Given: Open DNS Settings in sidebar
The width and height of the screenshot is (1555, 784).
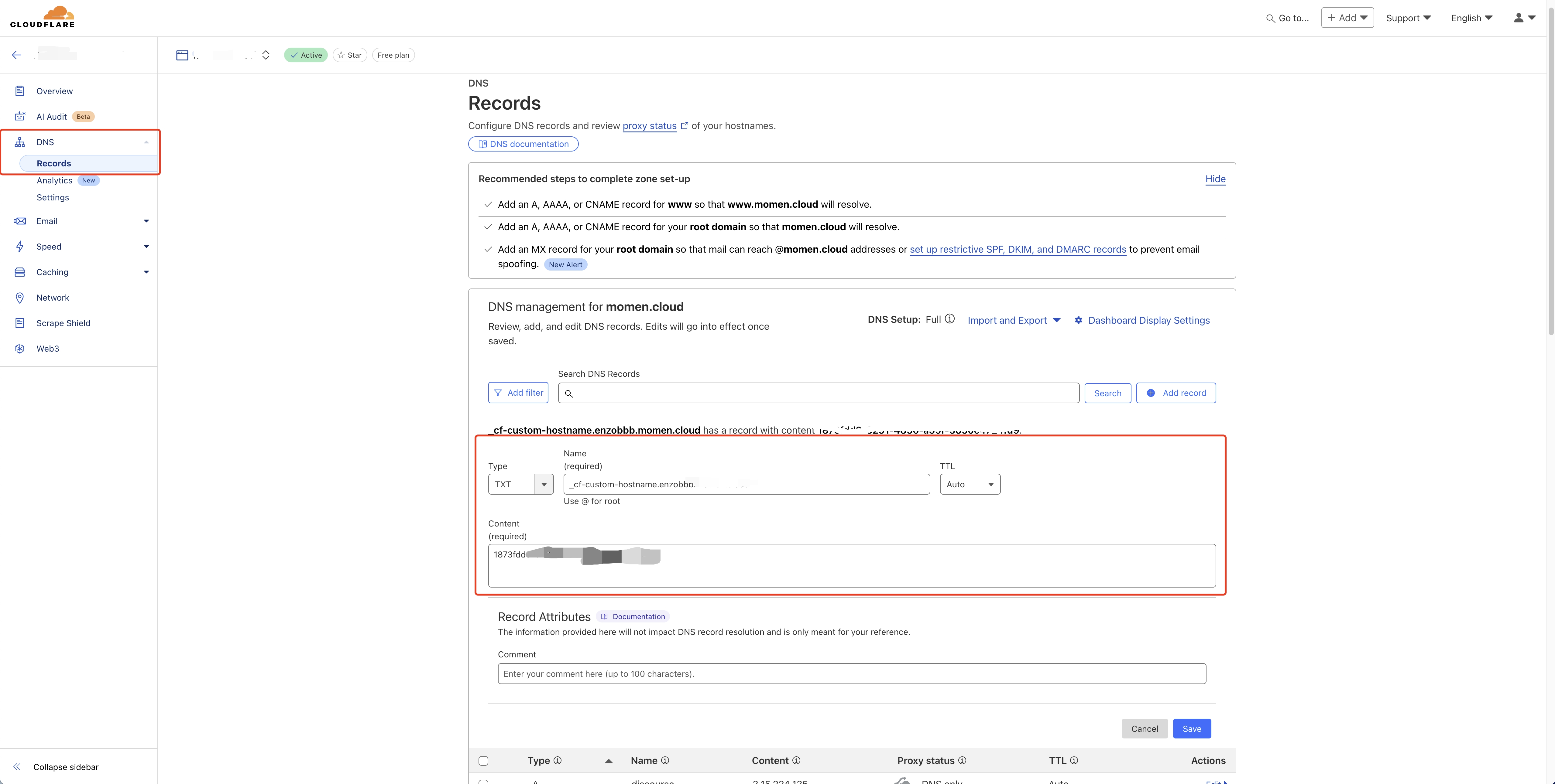Looking at the screenshot, I should (x=53, y=197).
